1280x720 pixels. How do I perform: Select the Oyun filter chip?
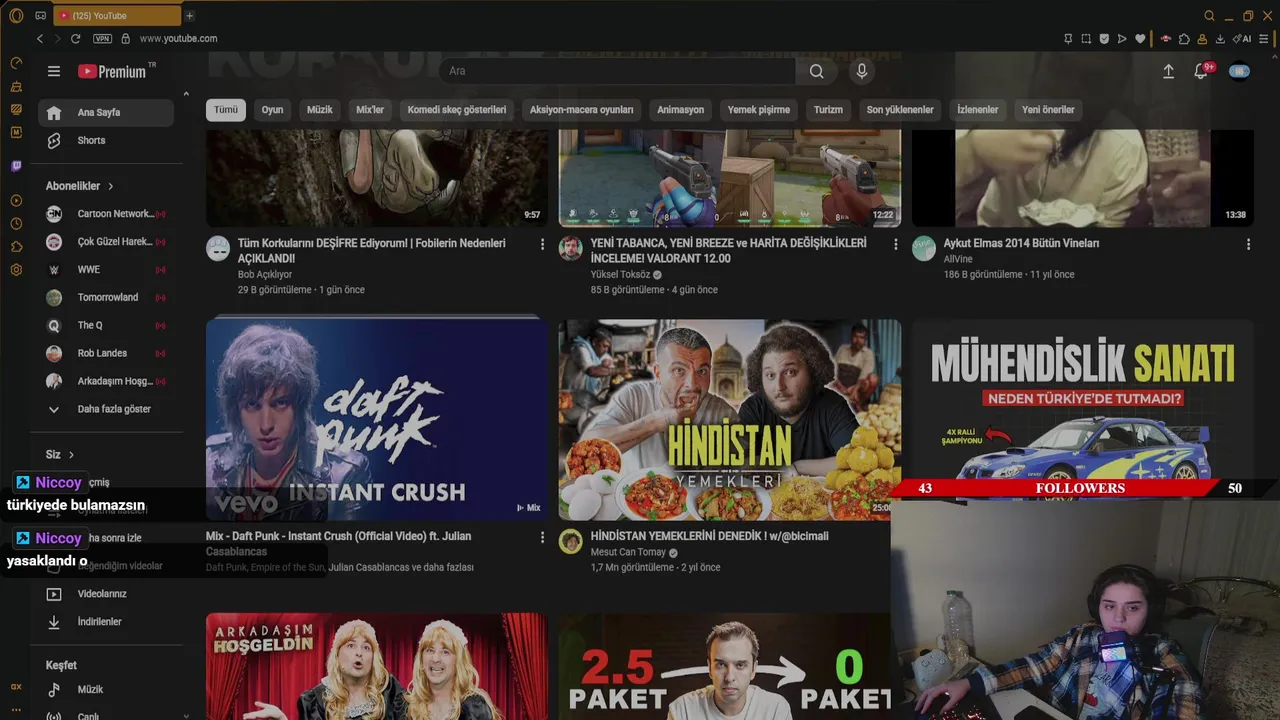pyautogui.click(x=273, y=110)
